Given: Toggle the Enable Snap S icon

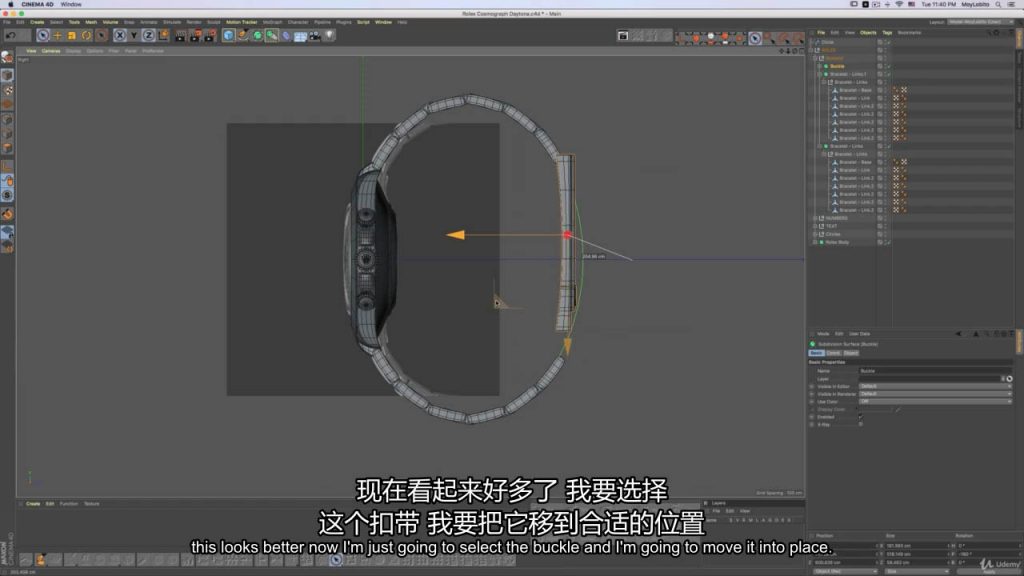Looking at the screenshot, I should pos(7,195).
